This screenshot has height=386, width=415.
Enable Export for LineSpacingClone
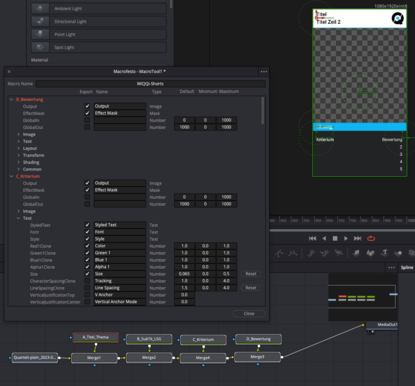(87, 288)
